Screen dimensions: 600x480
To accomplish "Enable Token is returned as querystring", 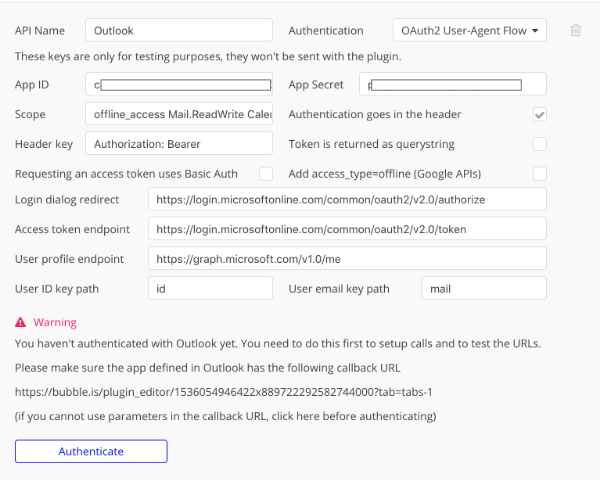I will [540, 144].
